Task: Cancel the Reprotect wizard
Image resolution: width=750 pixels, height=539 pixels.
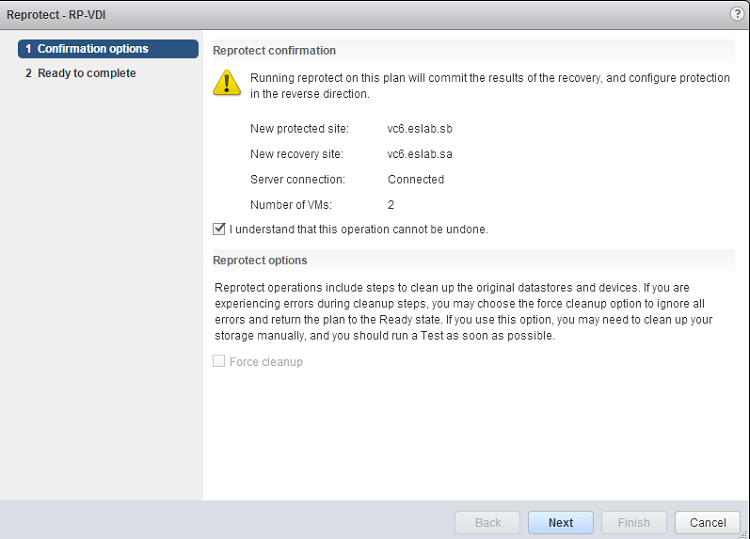Action: [708, 522]
